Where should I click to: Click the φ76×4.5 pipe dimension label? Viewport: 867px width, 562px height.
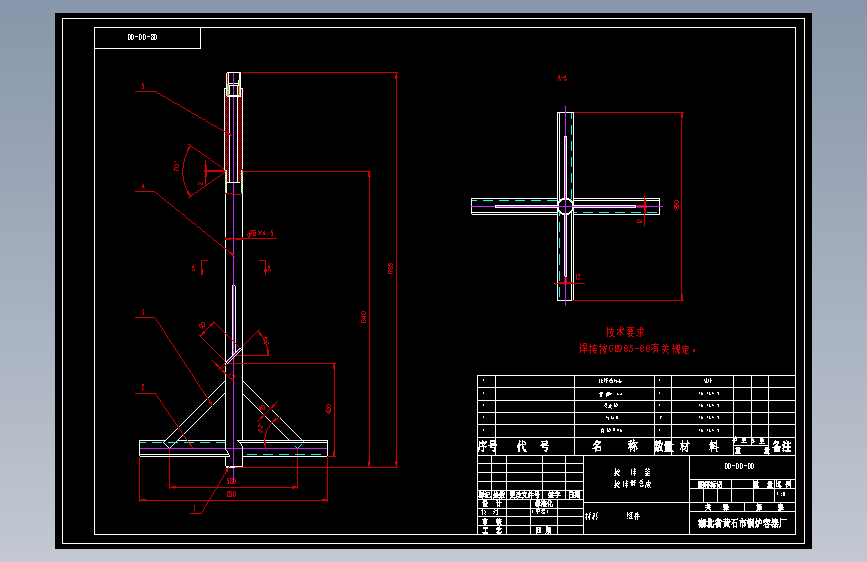[x=261, y=233]
